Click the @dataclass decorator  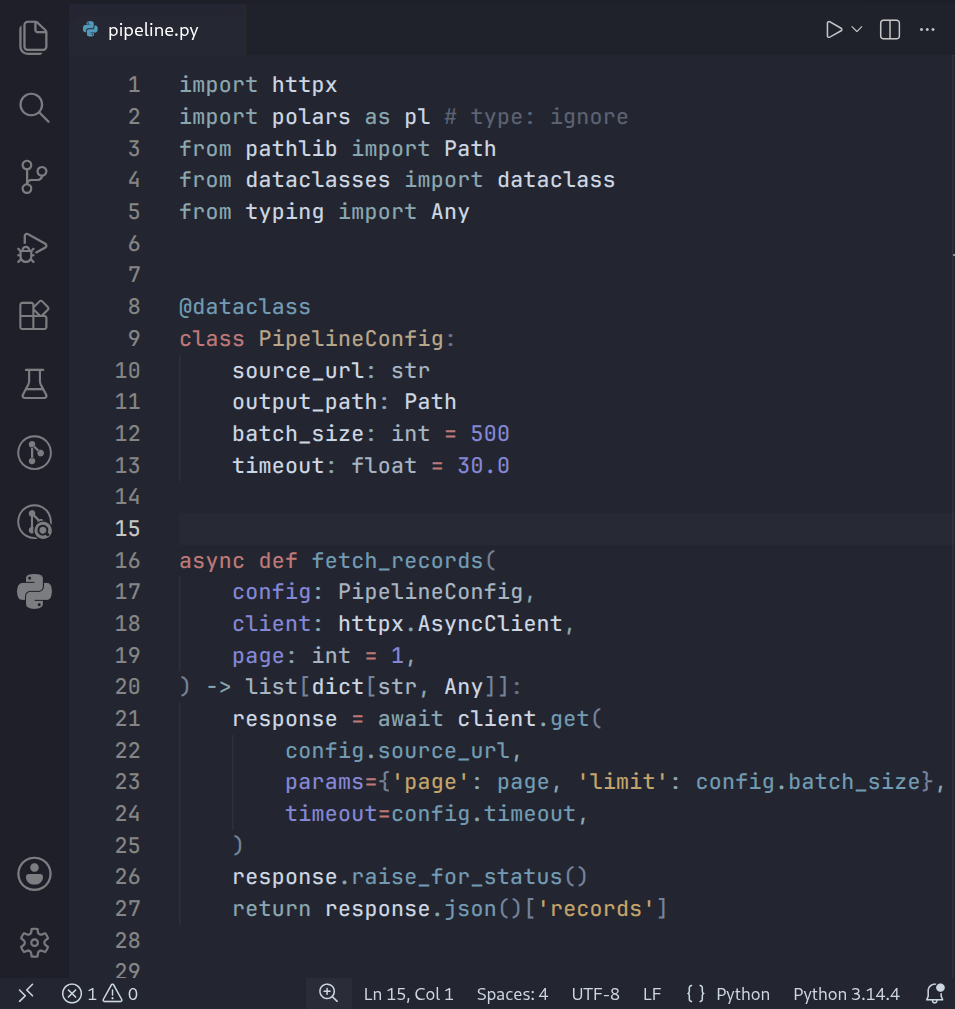(x=245, y=307)
